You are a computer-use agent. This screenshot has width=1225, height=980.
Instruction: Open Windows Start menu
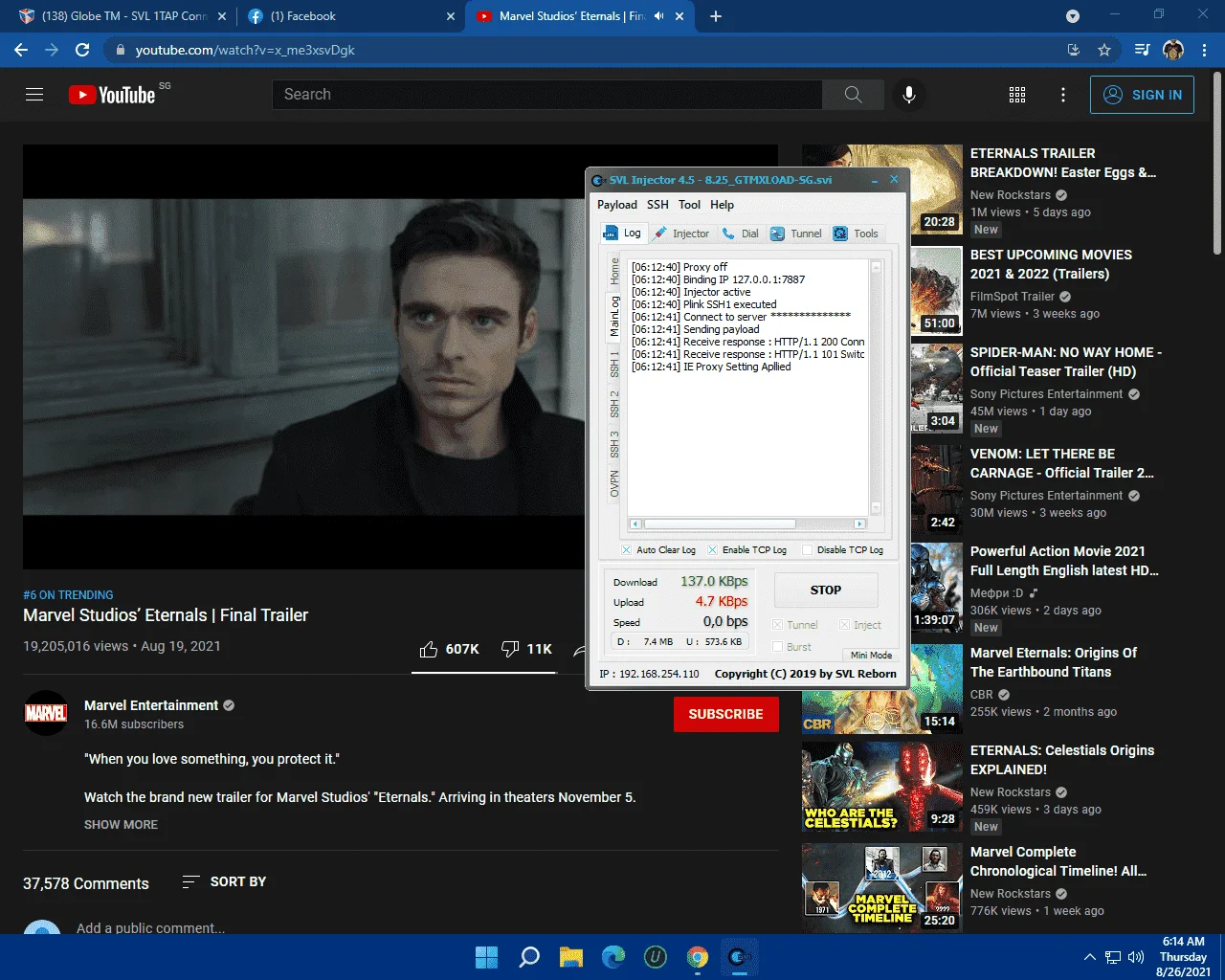[x=486, y=956]
